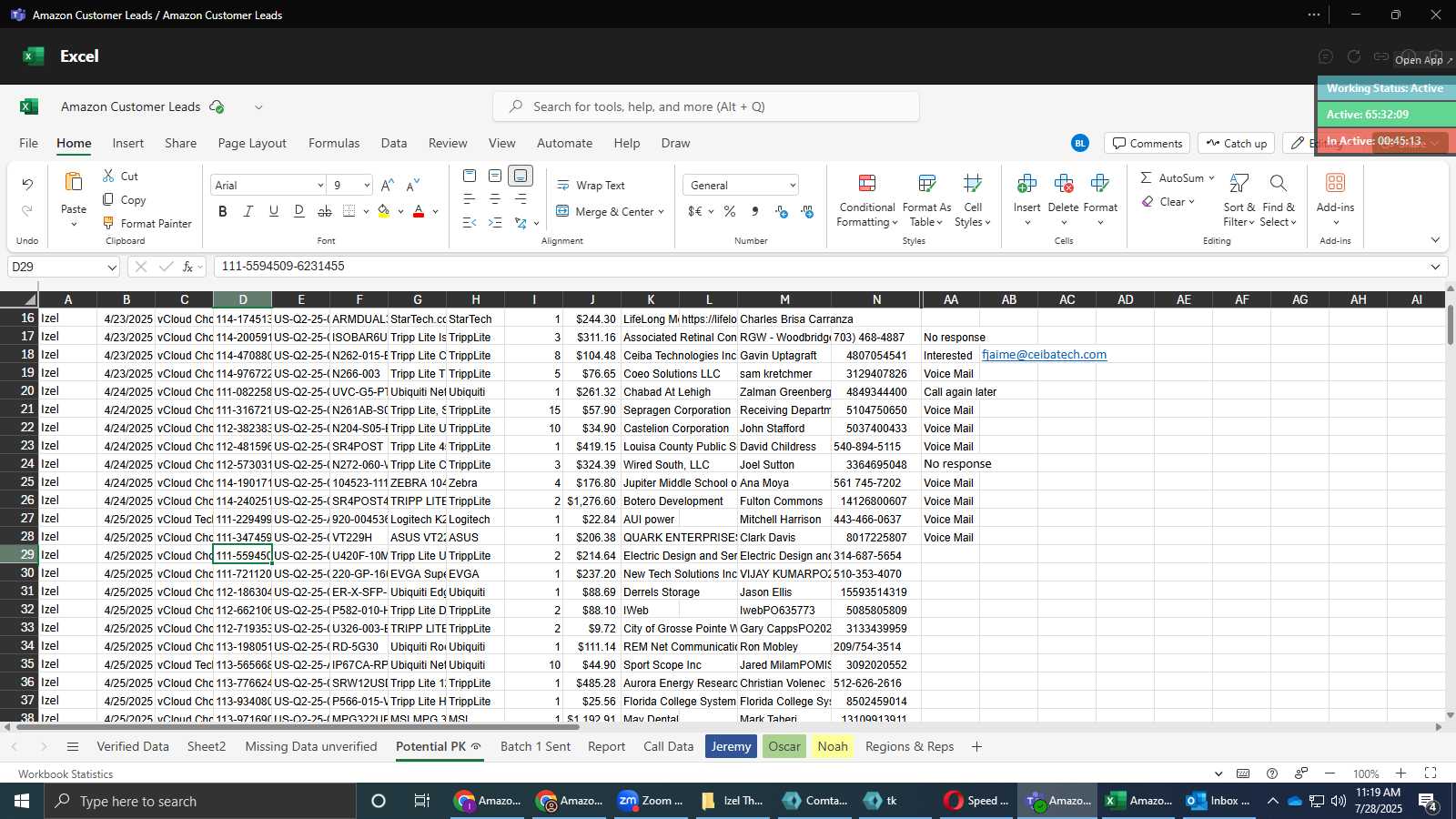The width and height of the screenshot is (1456, 819).
Task: Open the Page Layout ribbon tab
Action: tap(252, 143)
